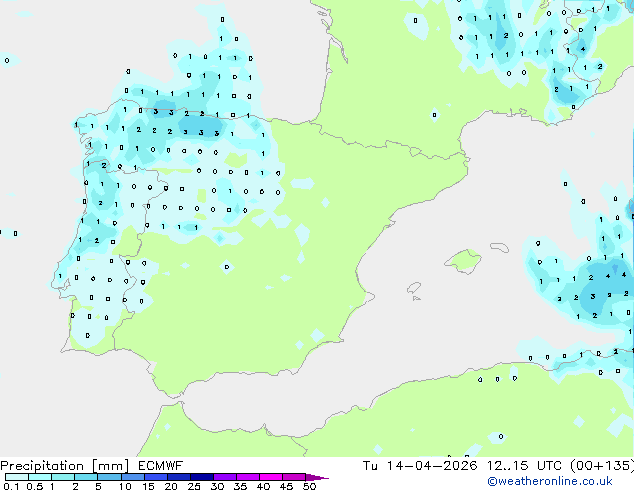Click the "Tu" weekday label
Screen dimensions: 634x490
pyautogui.click(x=370, y=466)
